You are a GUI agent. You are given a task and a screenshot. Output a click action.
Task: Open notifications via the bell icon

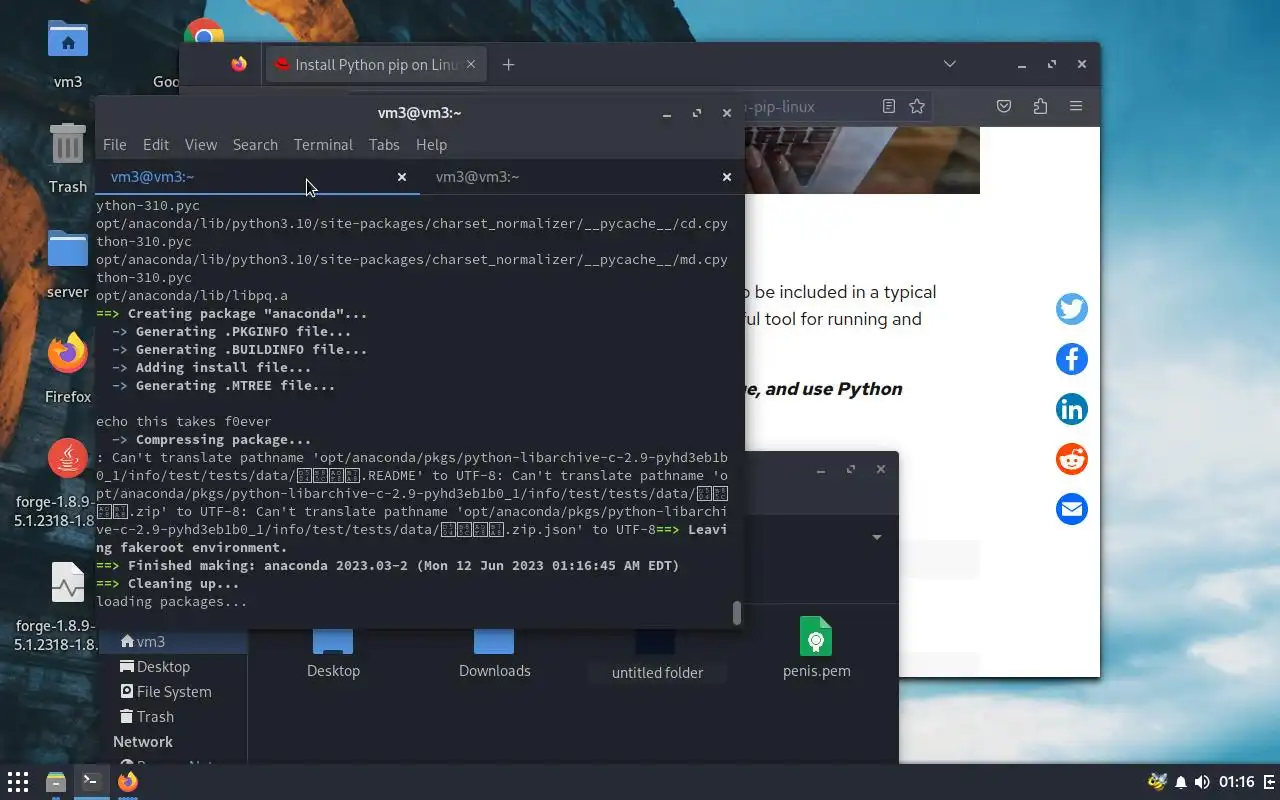1181,782
